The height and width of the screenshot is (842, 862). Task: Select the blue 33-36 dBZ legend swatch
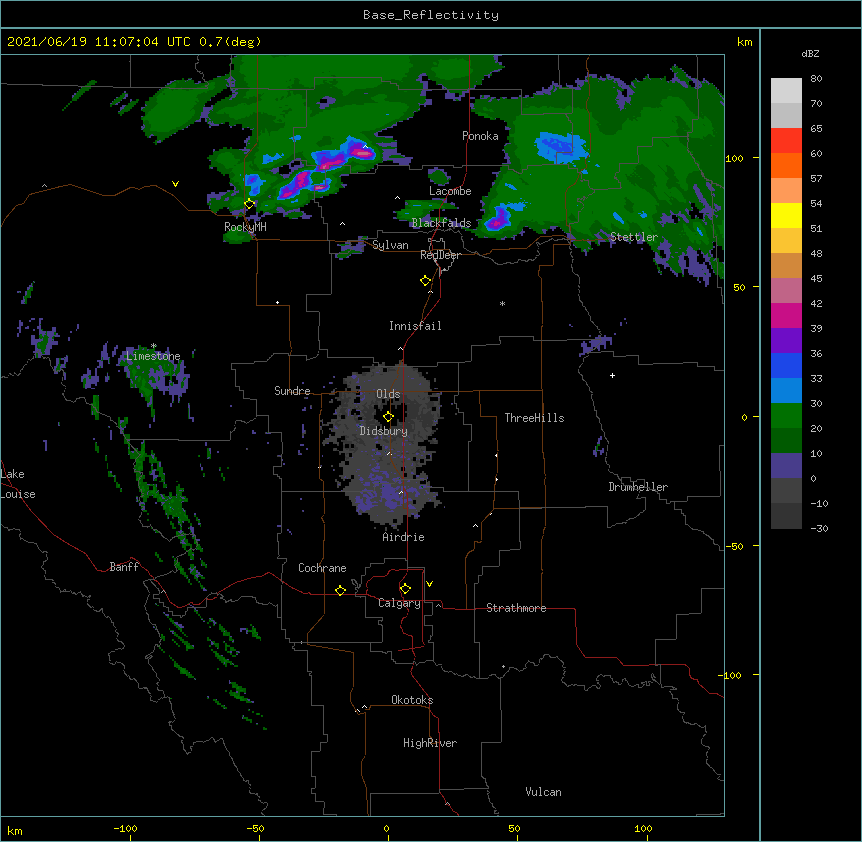click(x=786, y=365)
